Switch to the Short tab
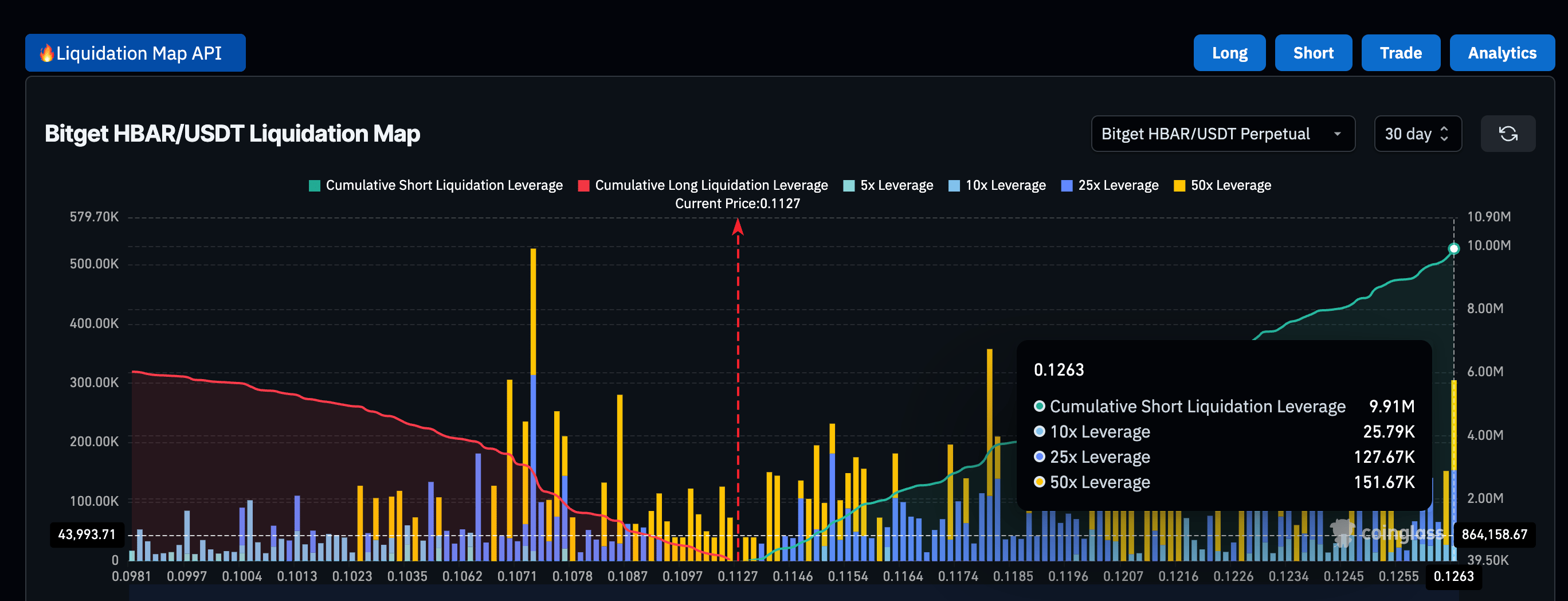Viewport: 1568px width, 601px height. tap(1313, 53)
